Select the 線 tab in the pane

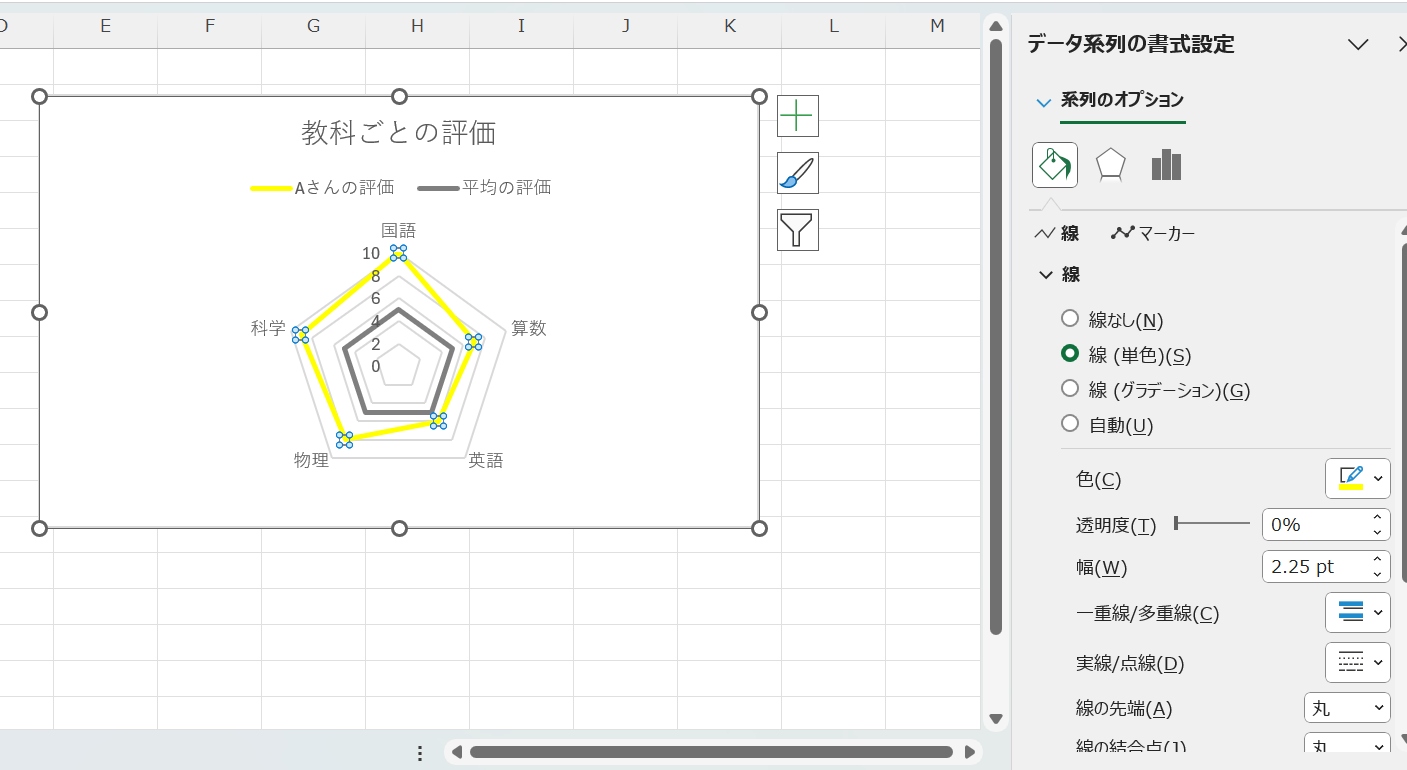click(x=1065, y=232)
